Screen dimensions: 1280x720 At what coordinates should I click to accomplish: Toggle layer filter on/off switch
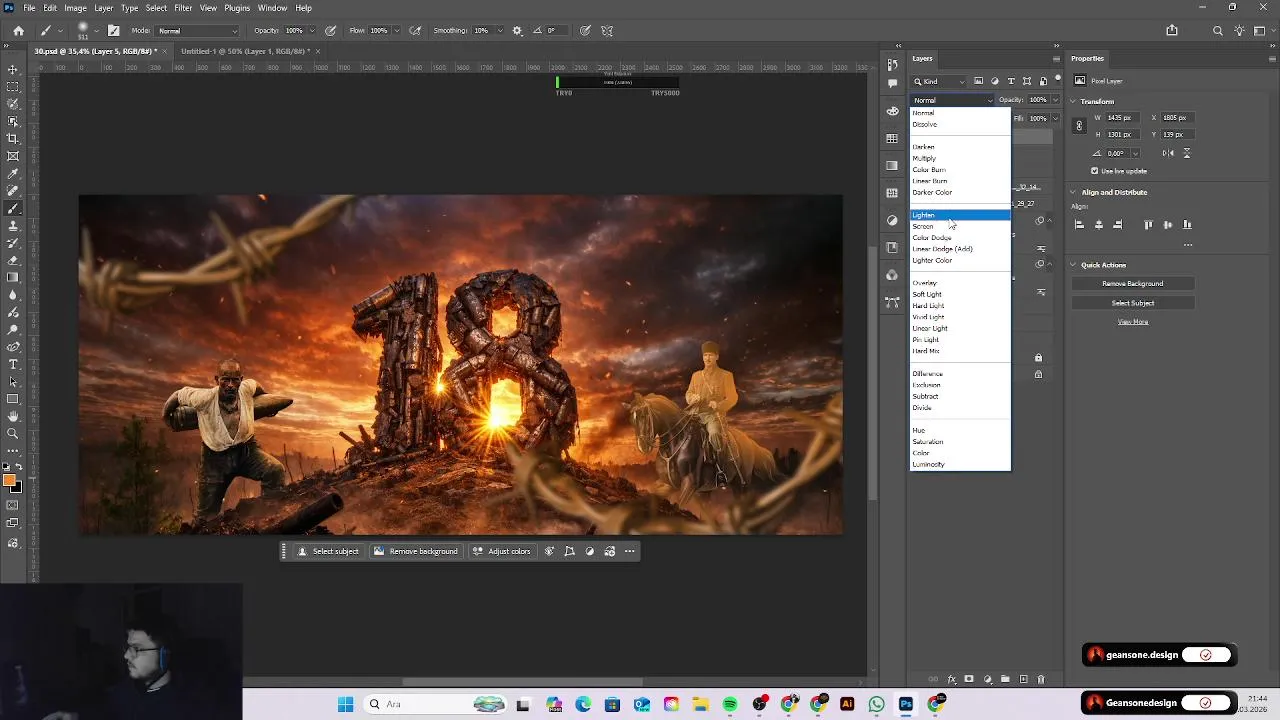[x=1058, y=79]
